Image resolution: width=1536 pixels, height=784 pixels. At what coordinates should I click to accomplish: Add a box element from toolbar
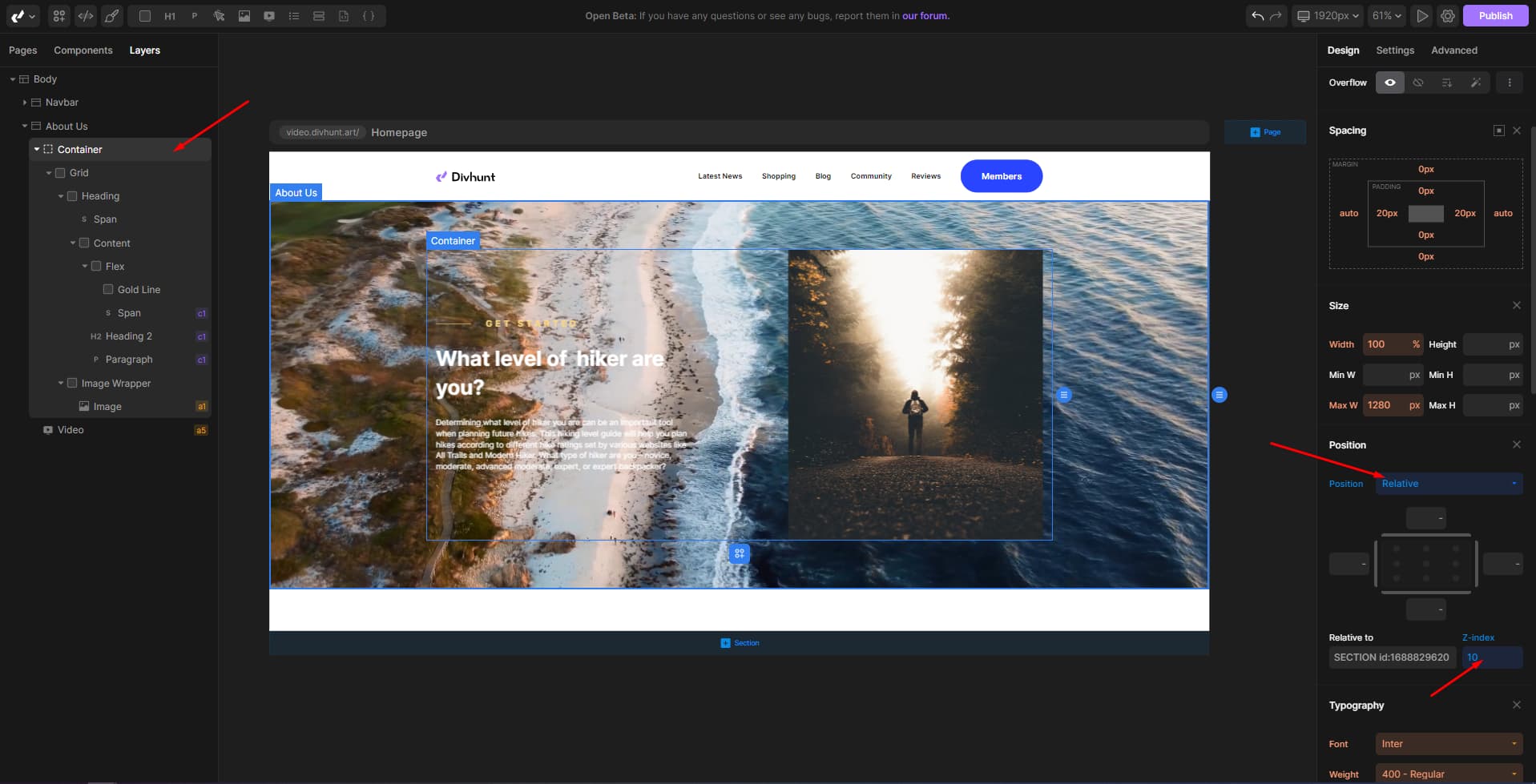(x=145, y=16)
